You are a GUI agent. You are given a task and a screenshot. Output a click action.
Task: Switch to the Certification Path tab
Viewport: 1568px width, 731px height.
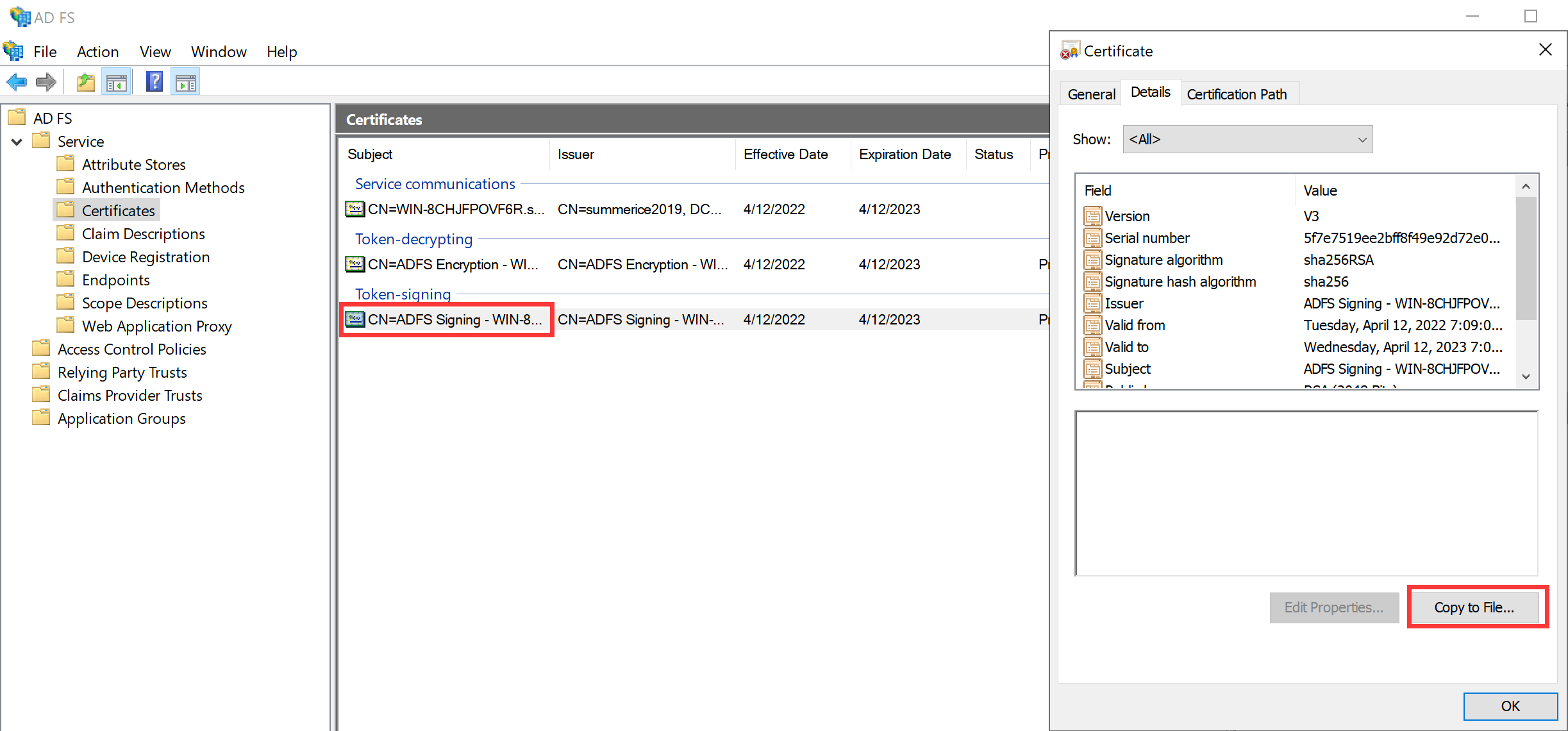tap(1236, 94)
